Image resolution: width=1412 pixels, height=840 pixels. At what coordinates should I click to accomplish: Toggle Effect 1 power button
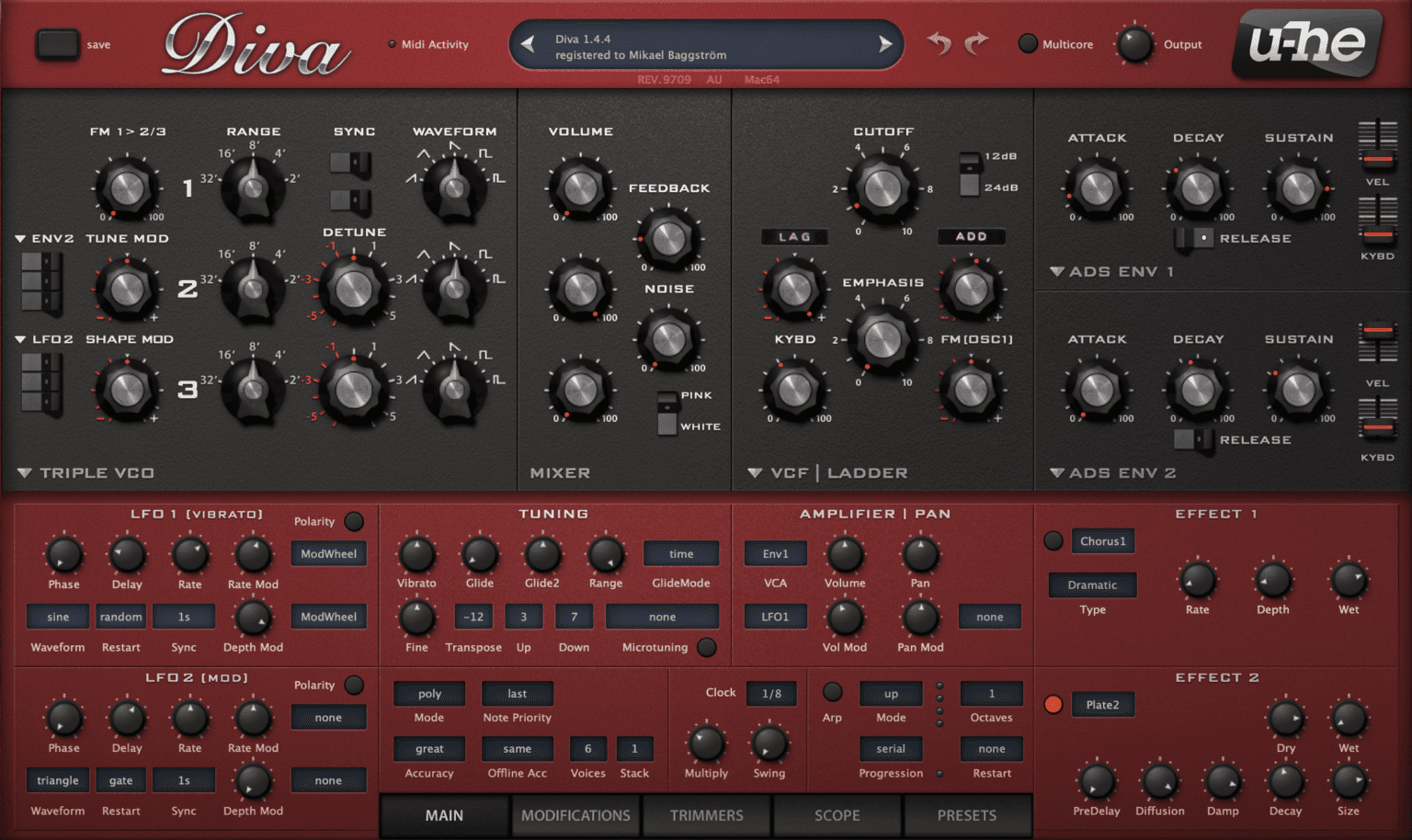point(1053,540)
